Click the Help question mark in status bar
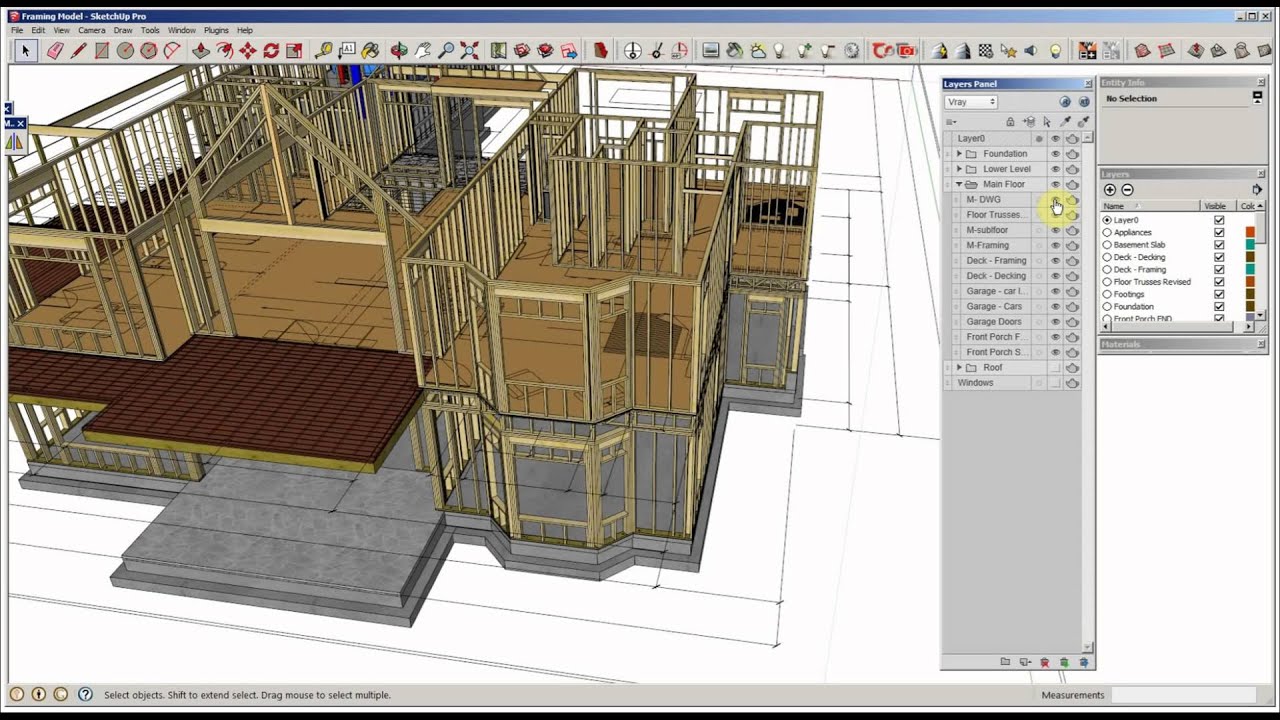The width and height of the screenshot is (1280, 720). 85,694
